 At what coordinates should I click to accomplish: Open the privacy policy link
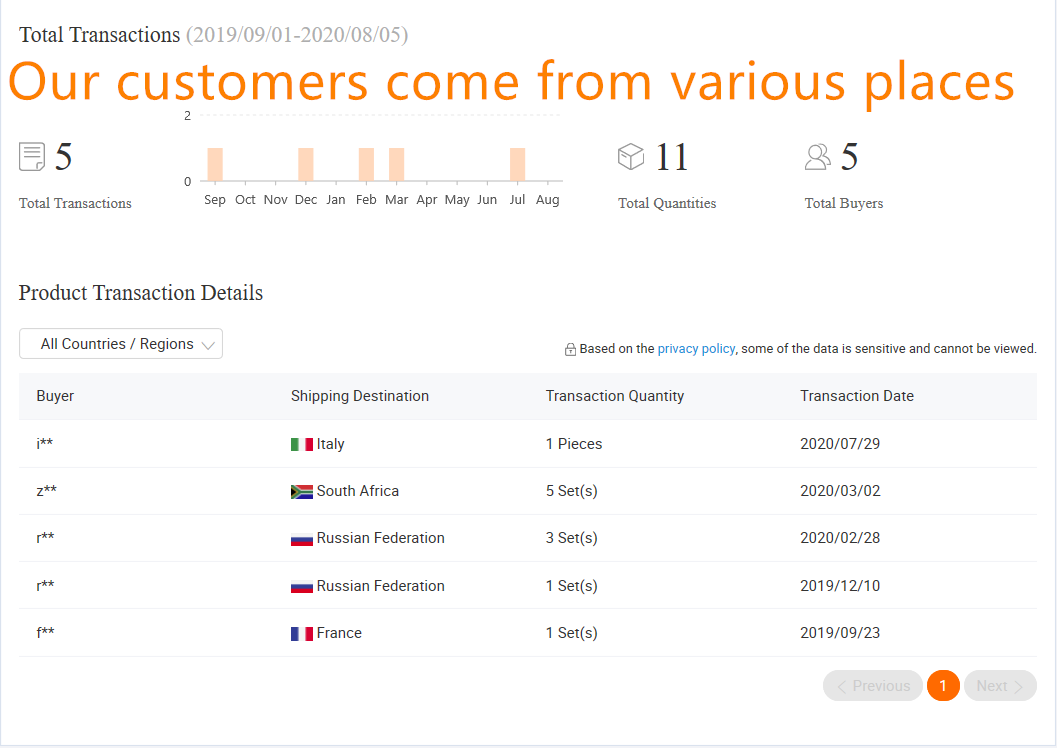tap(696, 349)
